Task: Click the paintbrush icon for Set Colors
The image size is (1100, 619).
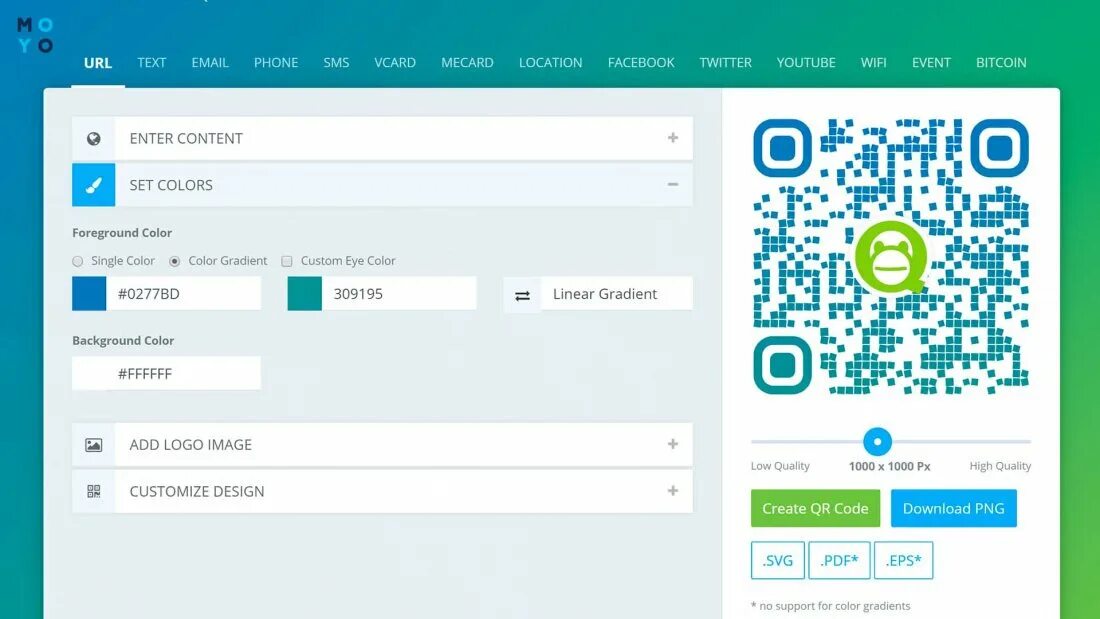Action: [93, 185]
